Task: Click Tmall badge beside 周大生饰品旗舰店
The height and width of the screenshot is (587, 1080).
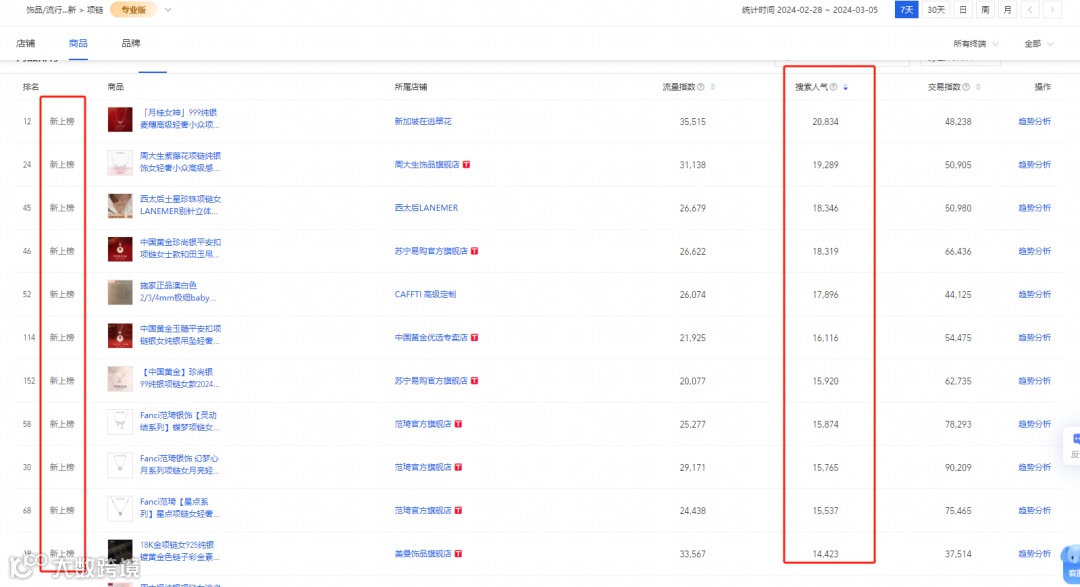Action: (x=466, y=165)
